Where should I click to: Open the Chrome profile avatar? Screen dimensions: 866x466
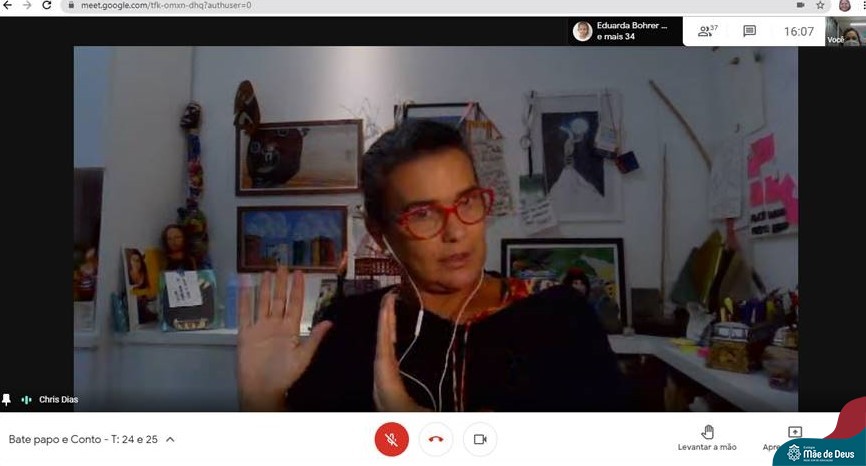844,5
